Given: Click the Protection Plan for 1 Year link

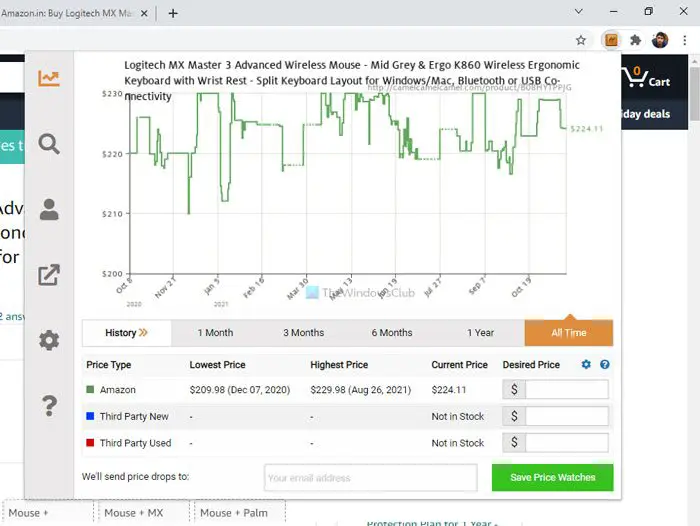Looking at the screenshot, I should tap(432, 523).
